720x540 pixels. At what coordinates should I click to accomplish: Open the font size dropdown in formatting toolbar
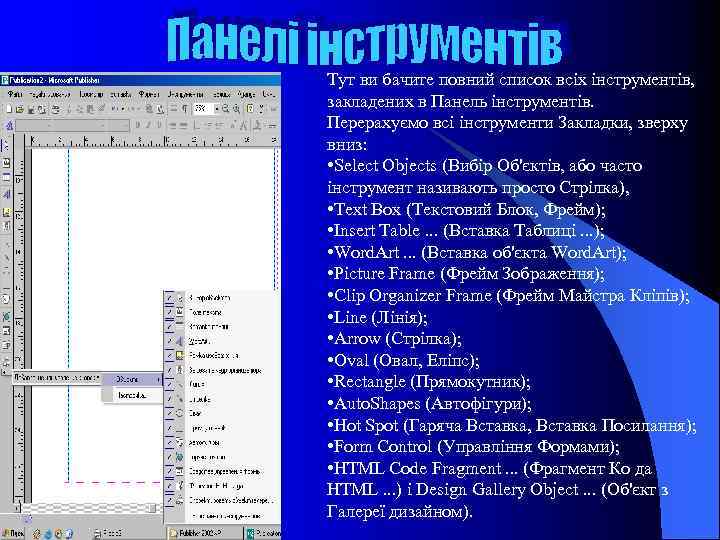coord(126,125)
